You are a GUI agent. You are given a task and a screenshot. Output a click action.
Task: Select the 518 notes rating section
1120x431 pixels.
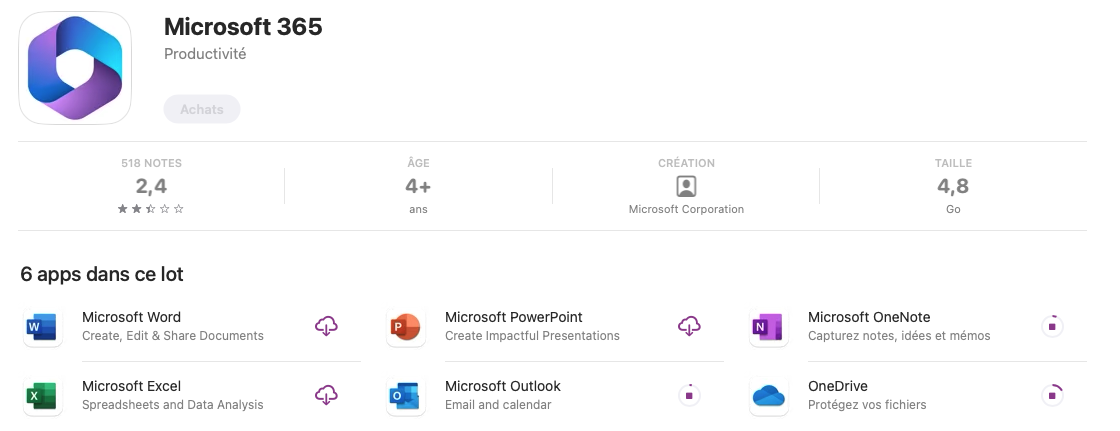[151, 186]
